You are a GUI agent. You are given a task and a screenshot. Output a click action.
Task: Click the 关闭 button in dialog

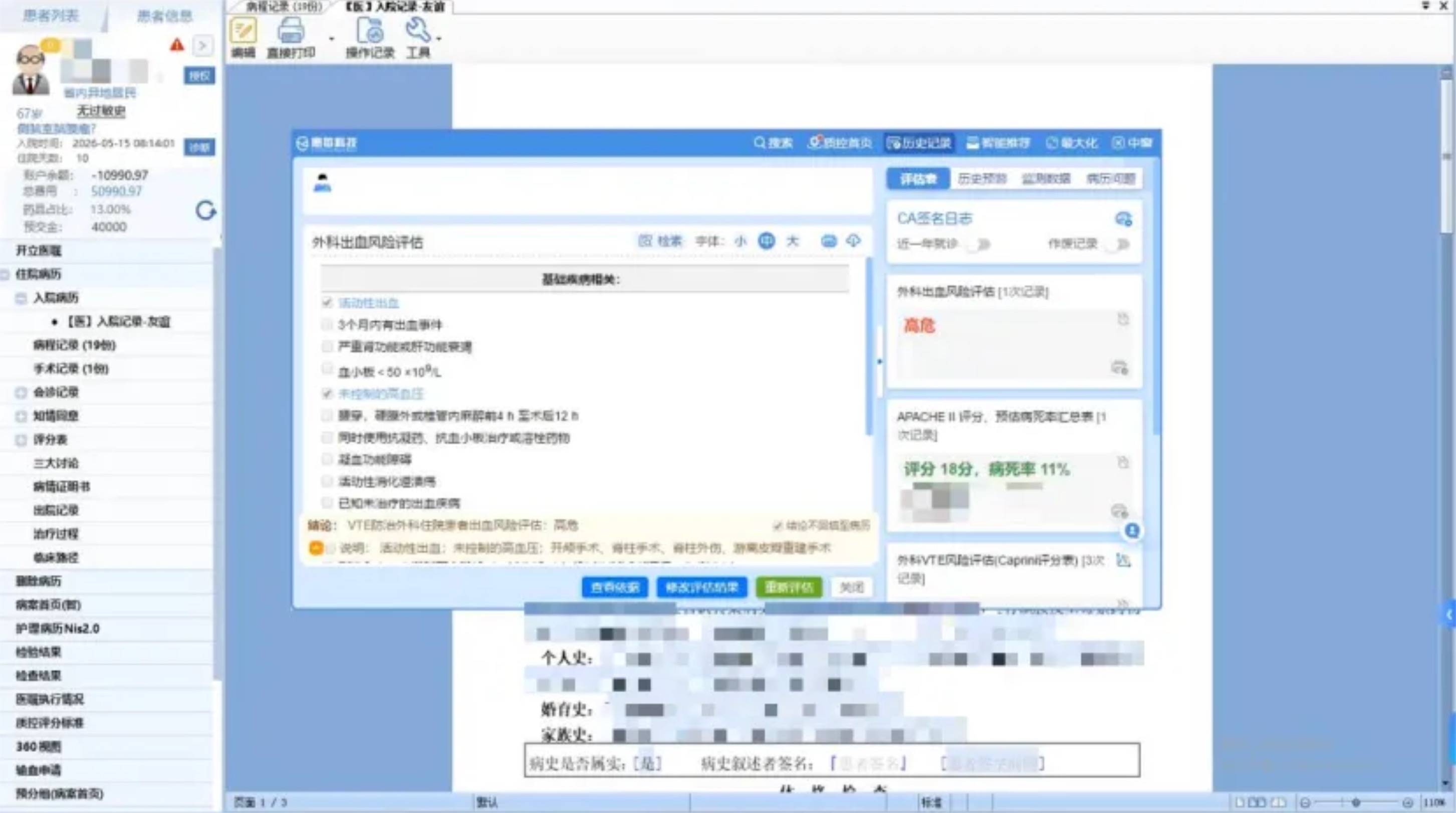[x=852, y=587]
